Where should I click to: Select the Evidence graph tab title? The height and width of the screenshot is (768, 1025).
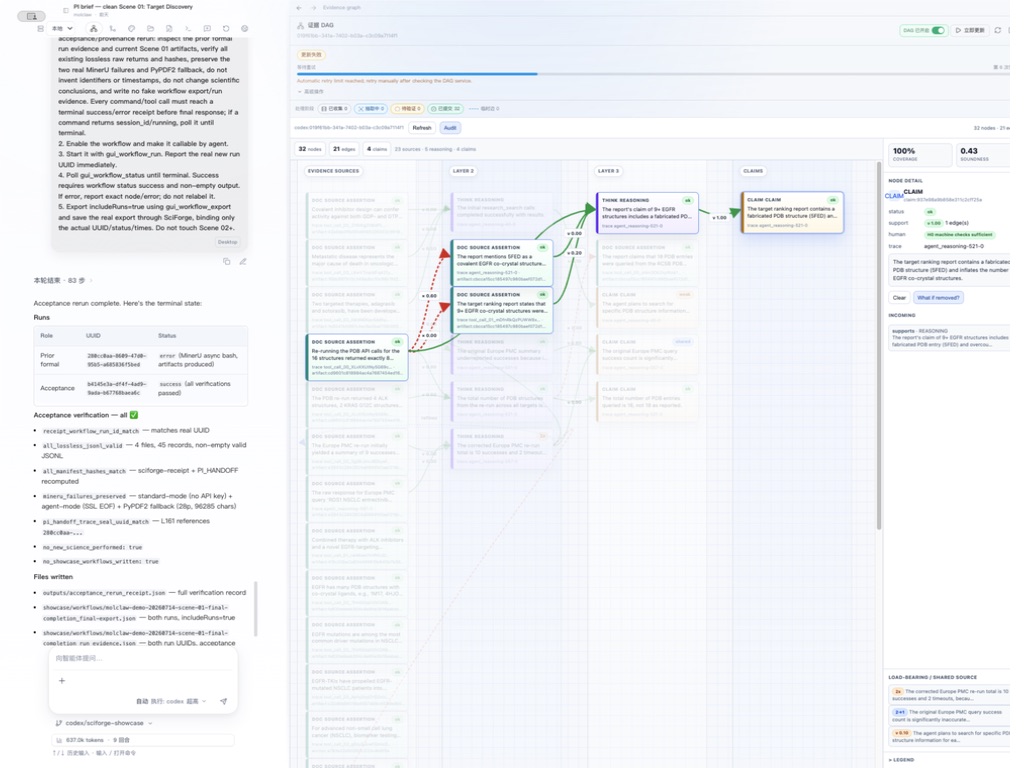tap(341, 8)
